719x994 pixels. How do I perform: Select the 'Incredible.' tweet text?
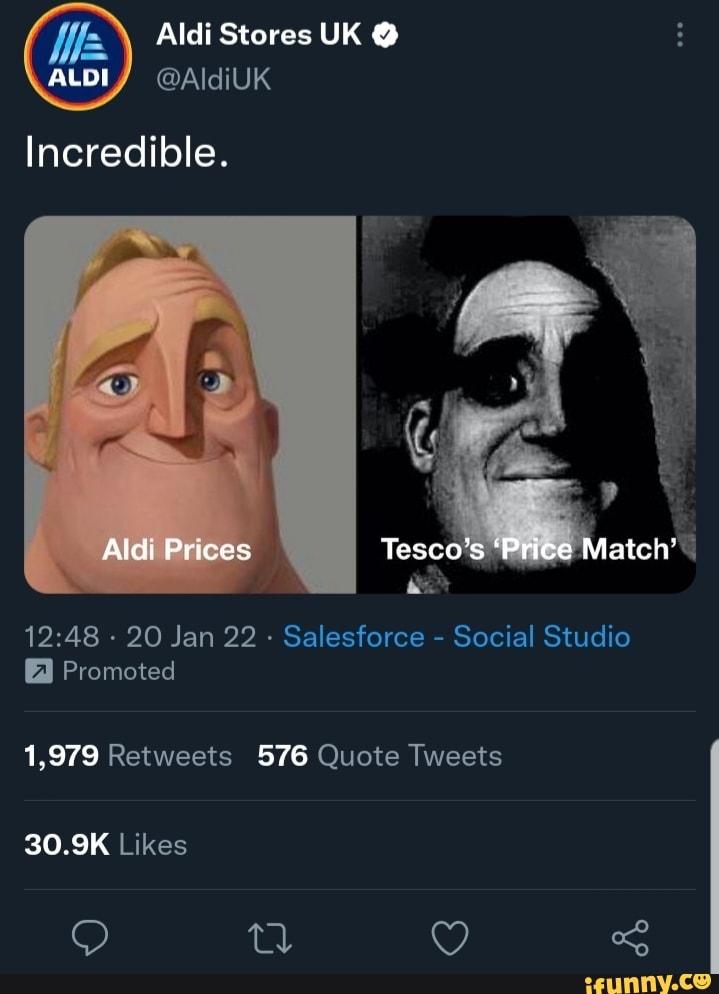(x=126, y=152)
